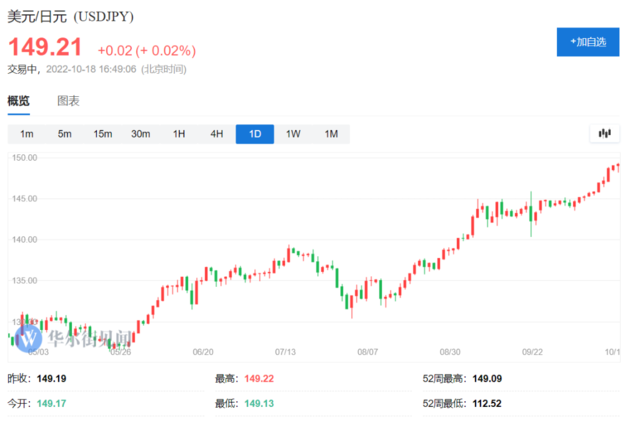Screen dimensions: 640x425
Task: Click the 149.21 current price
Action: point(45,47)
